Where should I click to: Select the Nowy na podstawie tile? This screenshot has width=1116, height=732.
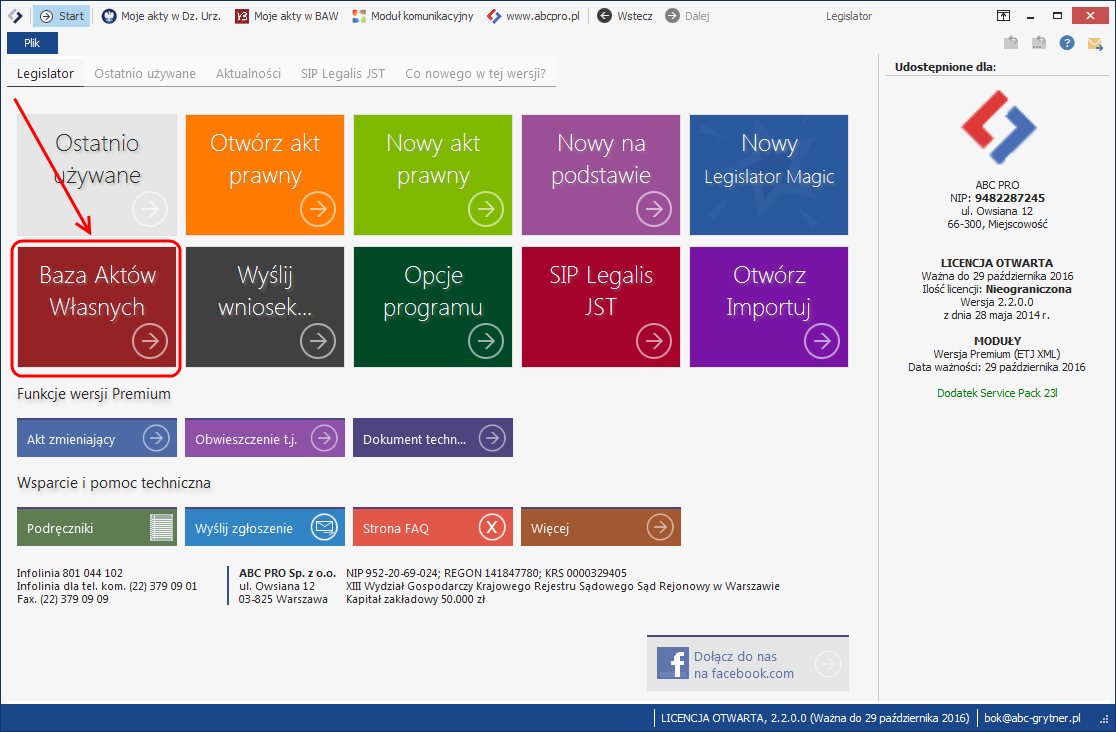[601, 174]
